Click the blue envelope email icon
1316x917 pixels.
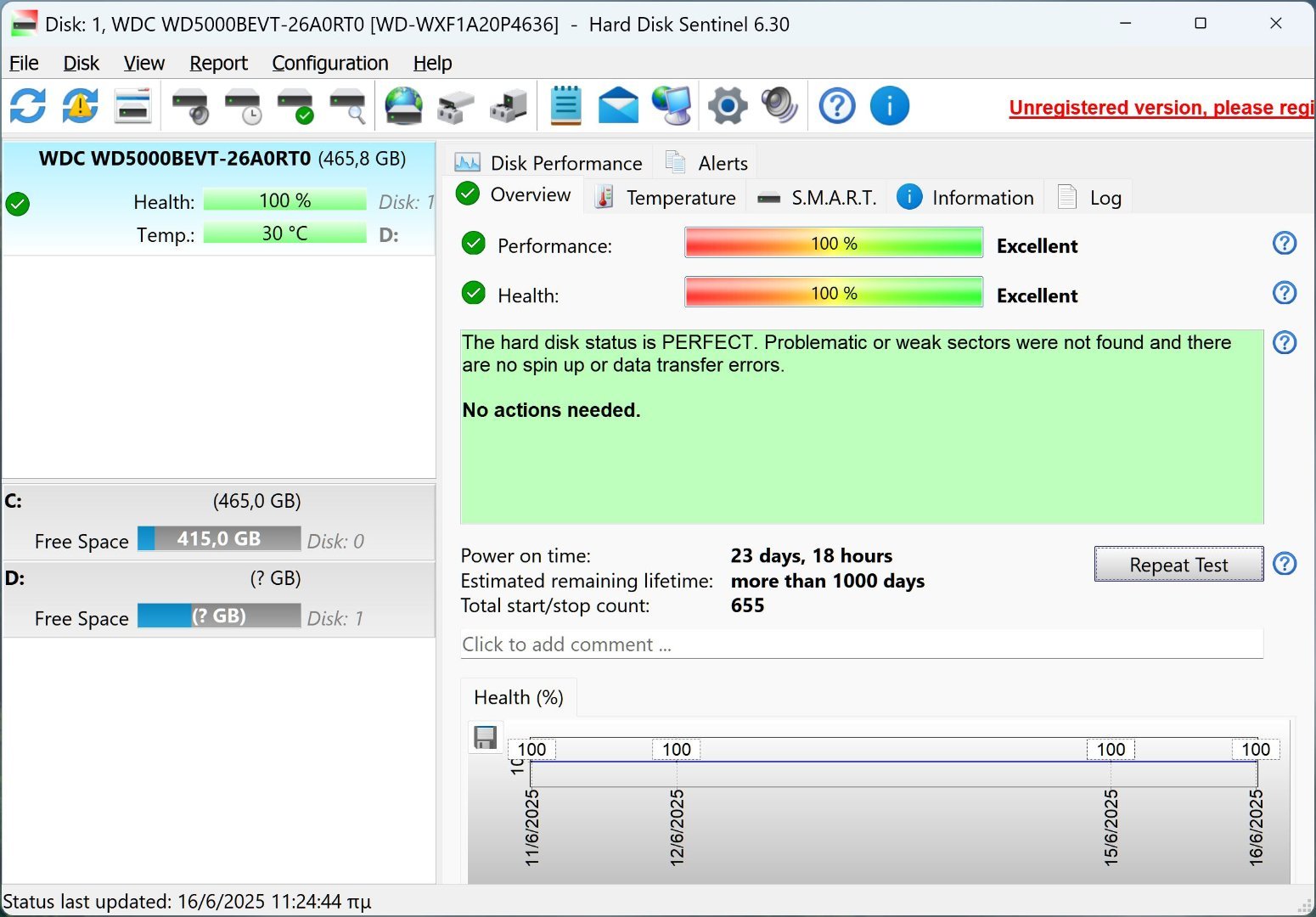pos(618,106)
